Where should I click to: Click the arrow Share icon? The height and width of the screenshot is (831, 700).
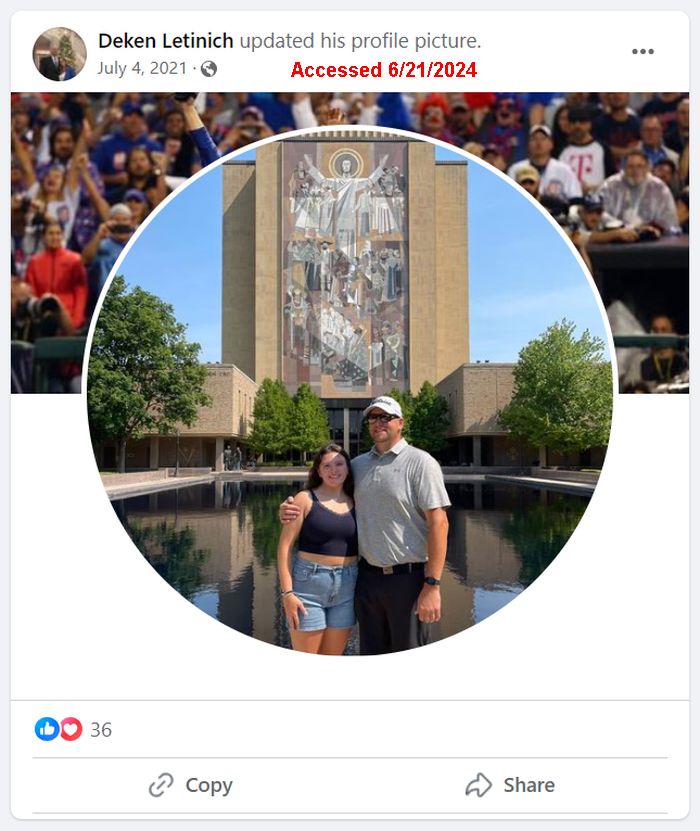tap(479, 785)
